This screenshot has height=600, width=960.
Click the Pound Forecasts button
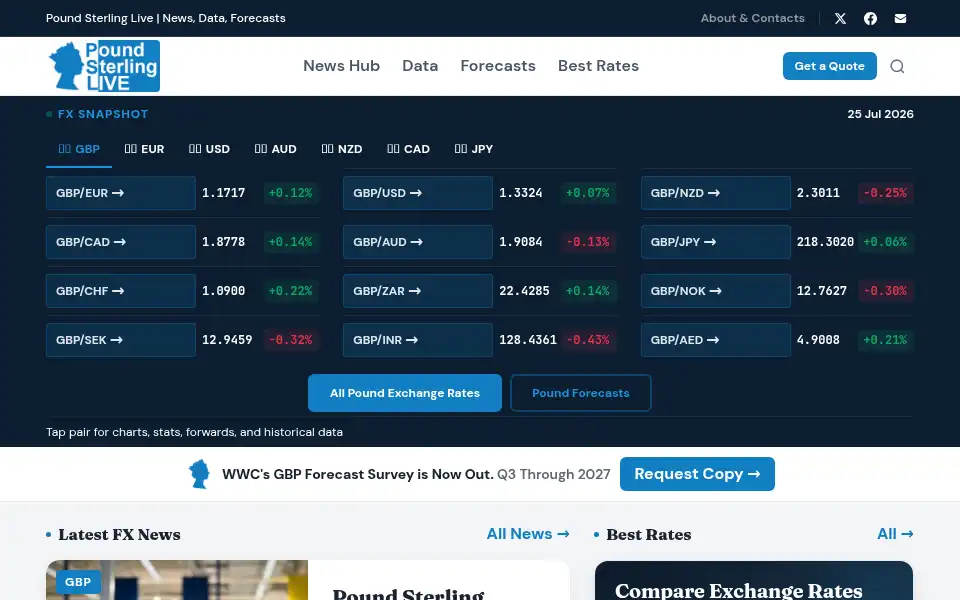(x=580, y=393)
